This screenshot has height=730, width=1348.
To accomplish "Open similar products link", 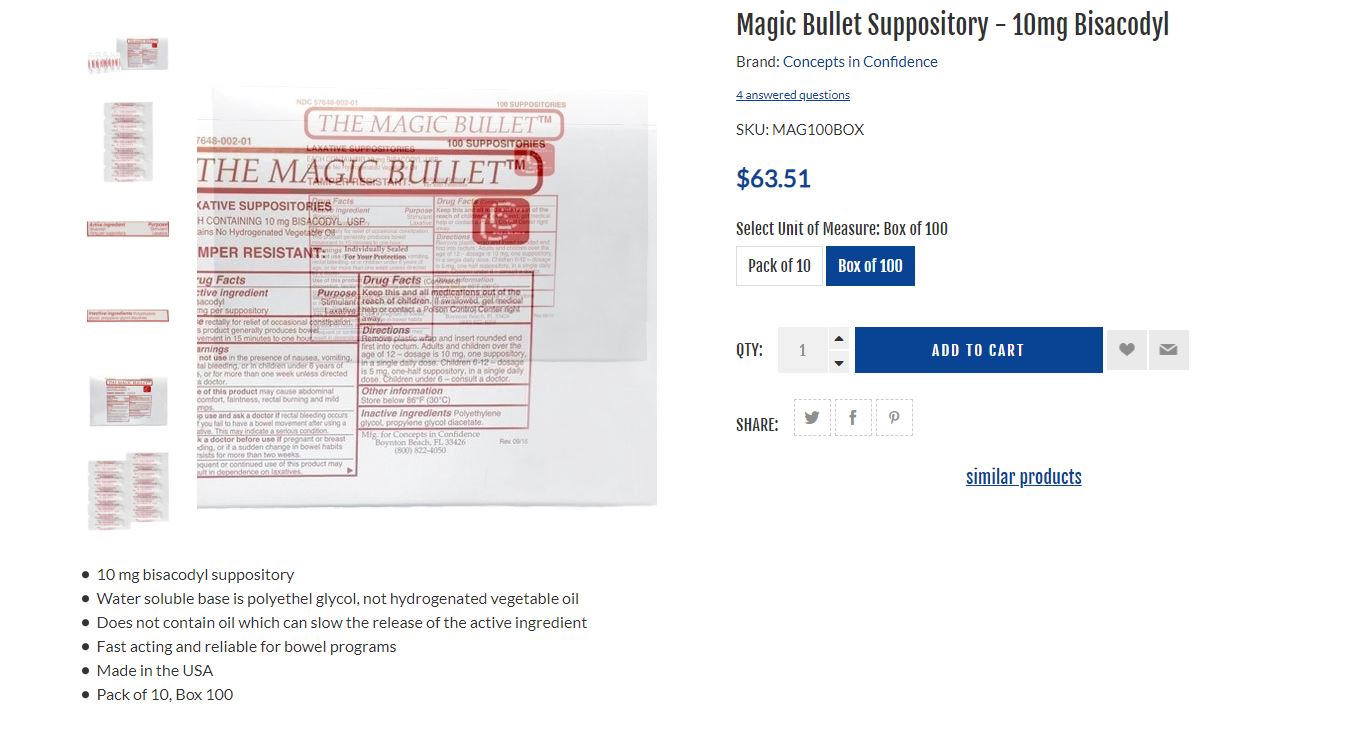I will click(1023, 477).
